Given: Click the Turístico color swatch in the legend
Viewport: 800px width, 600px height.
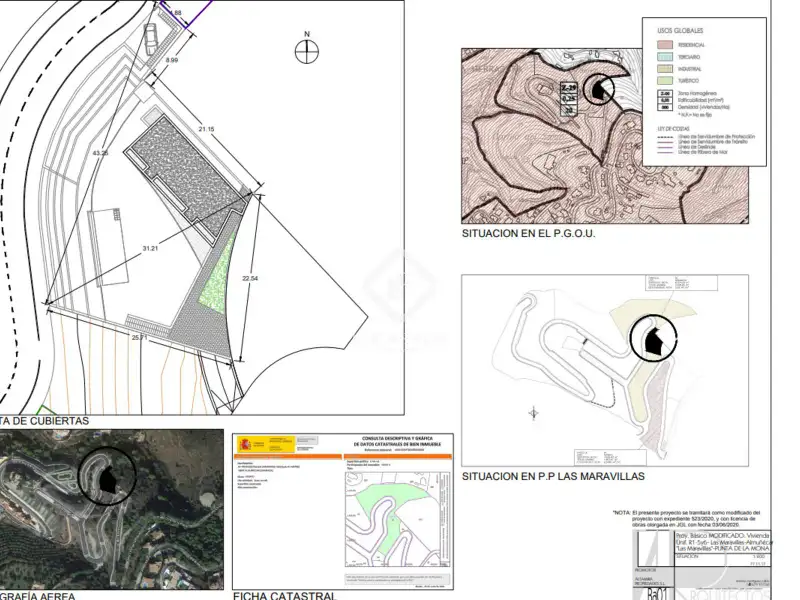Looking at the screenshot, I should click(665, 81).
